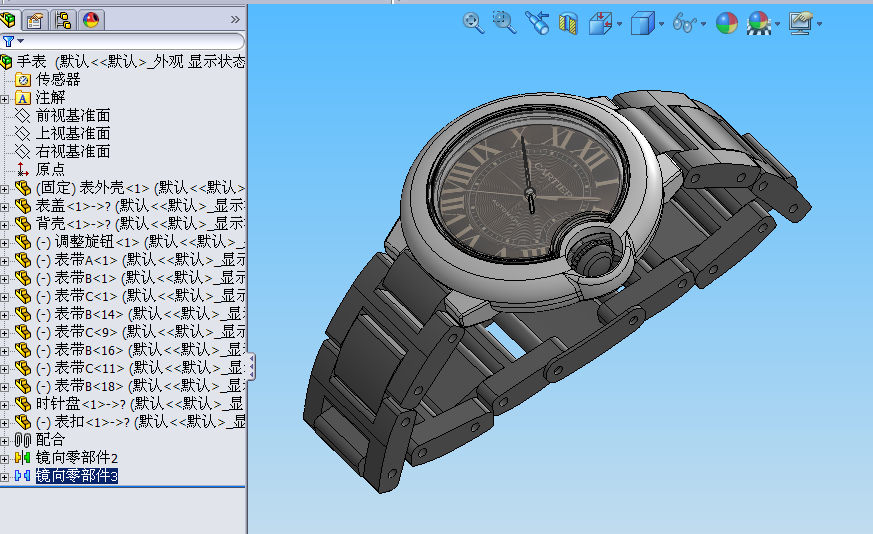Click the panel collapse handle on splitter
Viewport: 873px width, 534px height.
click(x=252, y=366)
